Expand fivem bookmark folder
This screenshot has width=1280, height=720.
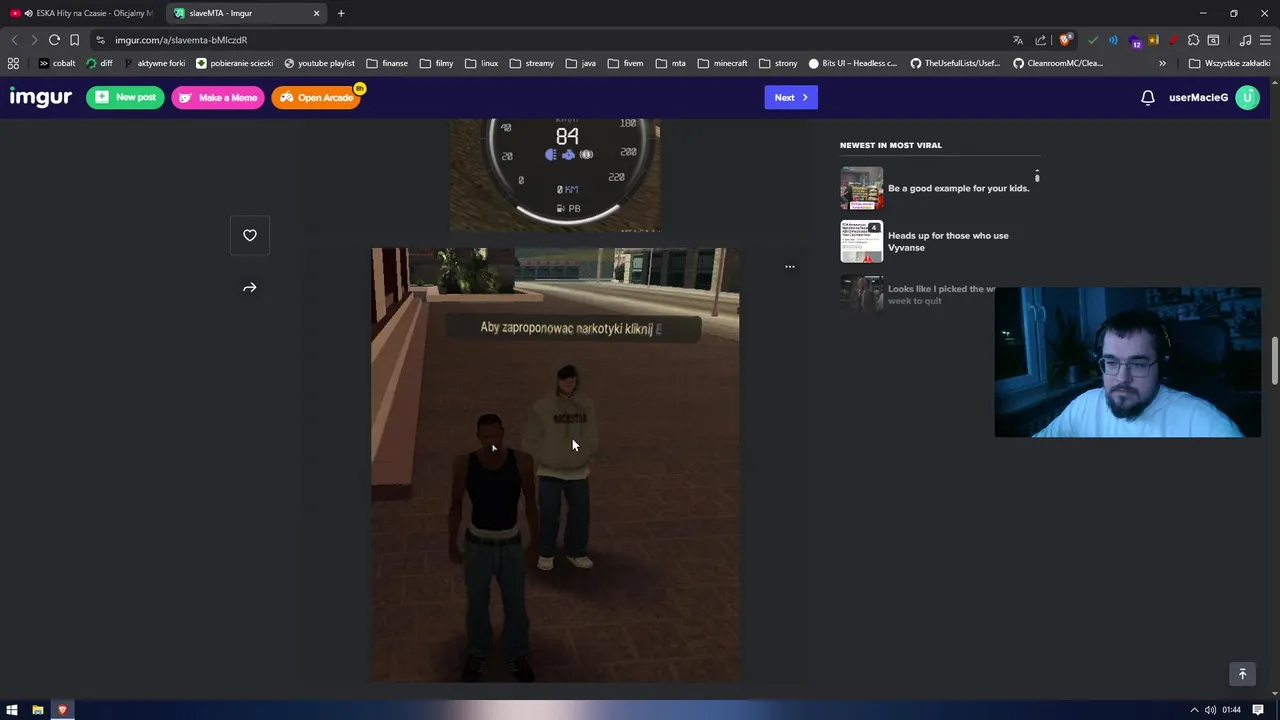coord(625,63)
